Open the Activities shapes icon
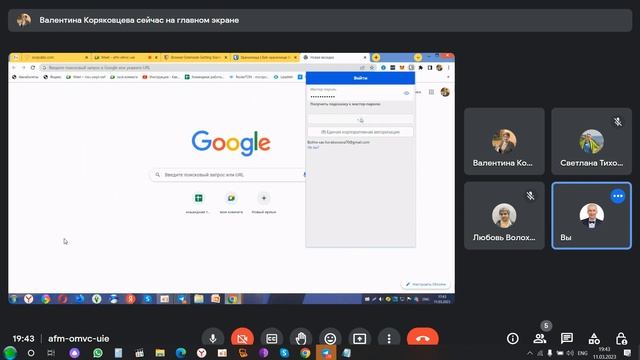 [594, 338]
